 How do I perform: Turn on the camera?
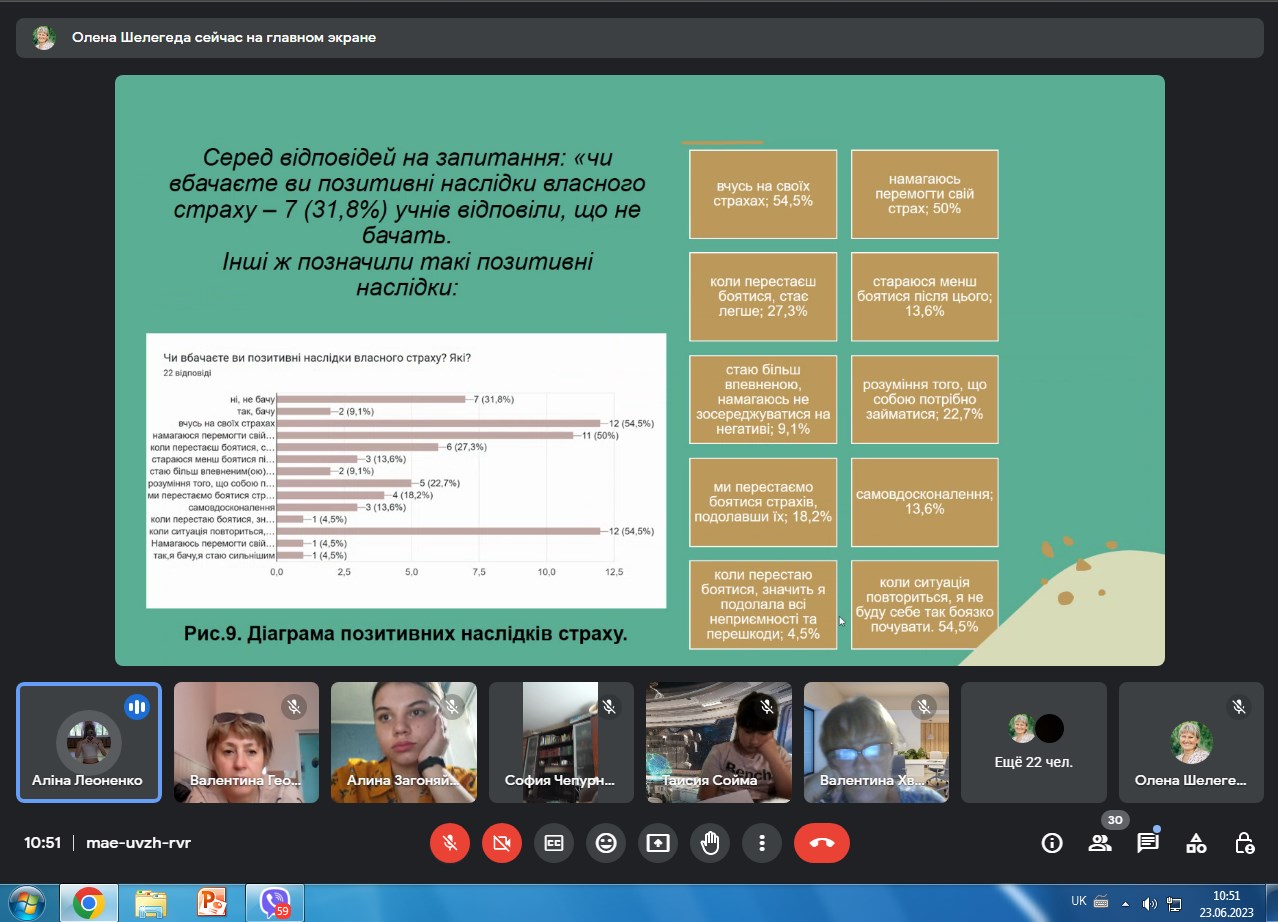click(502, 843)
